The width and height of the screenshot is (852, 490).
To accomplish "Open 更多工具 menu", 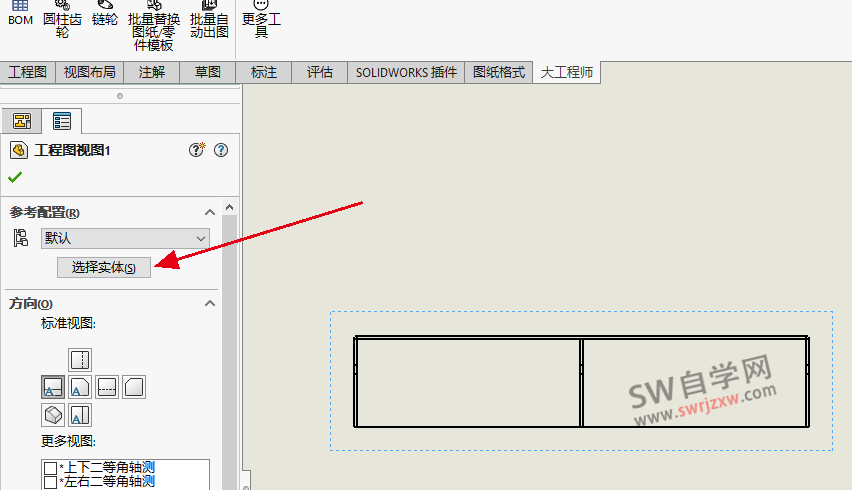I will click(x=261, y=19).
